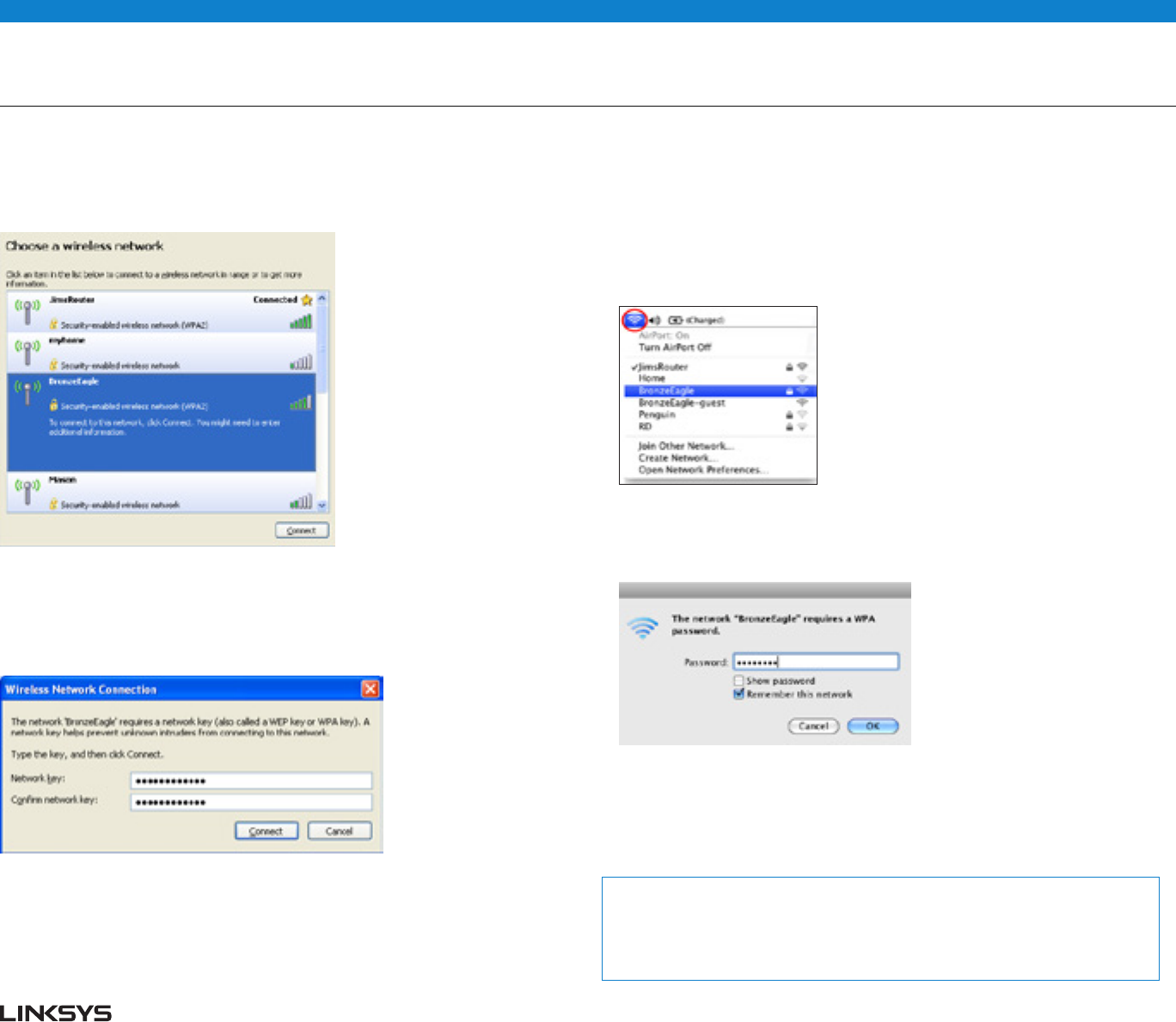Click the gold star beside Connected

(x=306, y=300)
